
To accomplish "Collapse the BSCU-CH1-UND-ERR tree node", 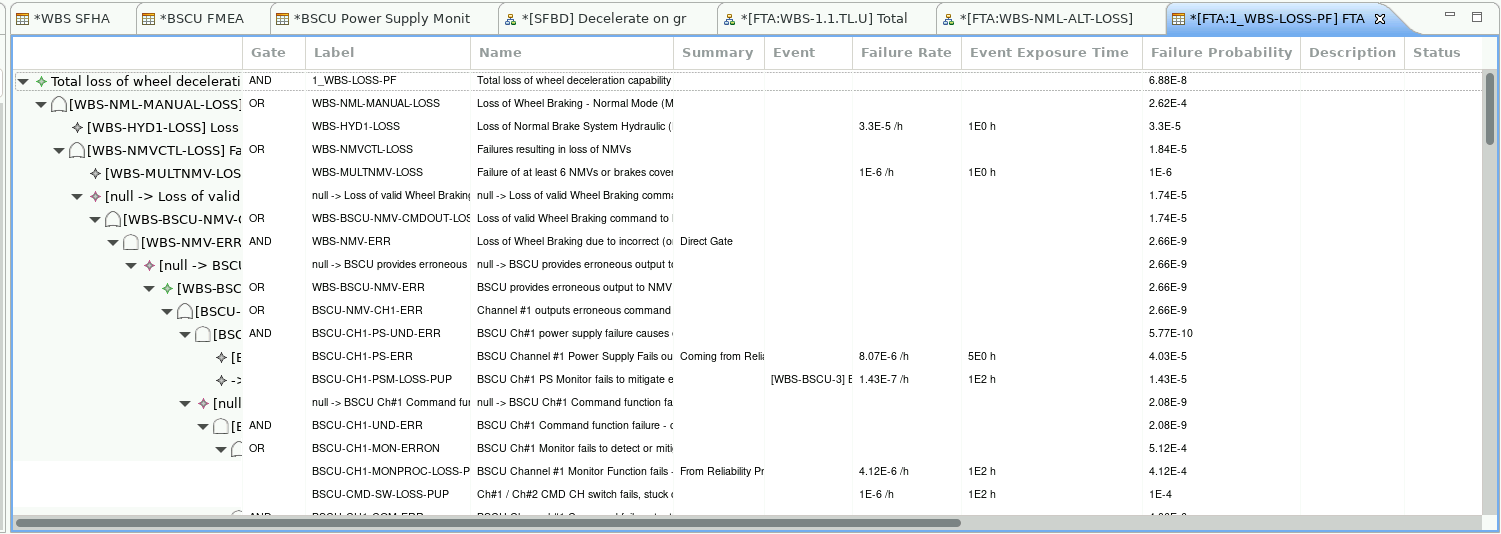I will tap(203, 427).
